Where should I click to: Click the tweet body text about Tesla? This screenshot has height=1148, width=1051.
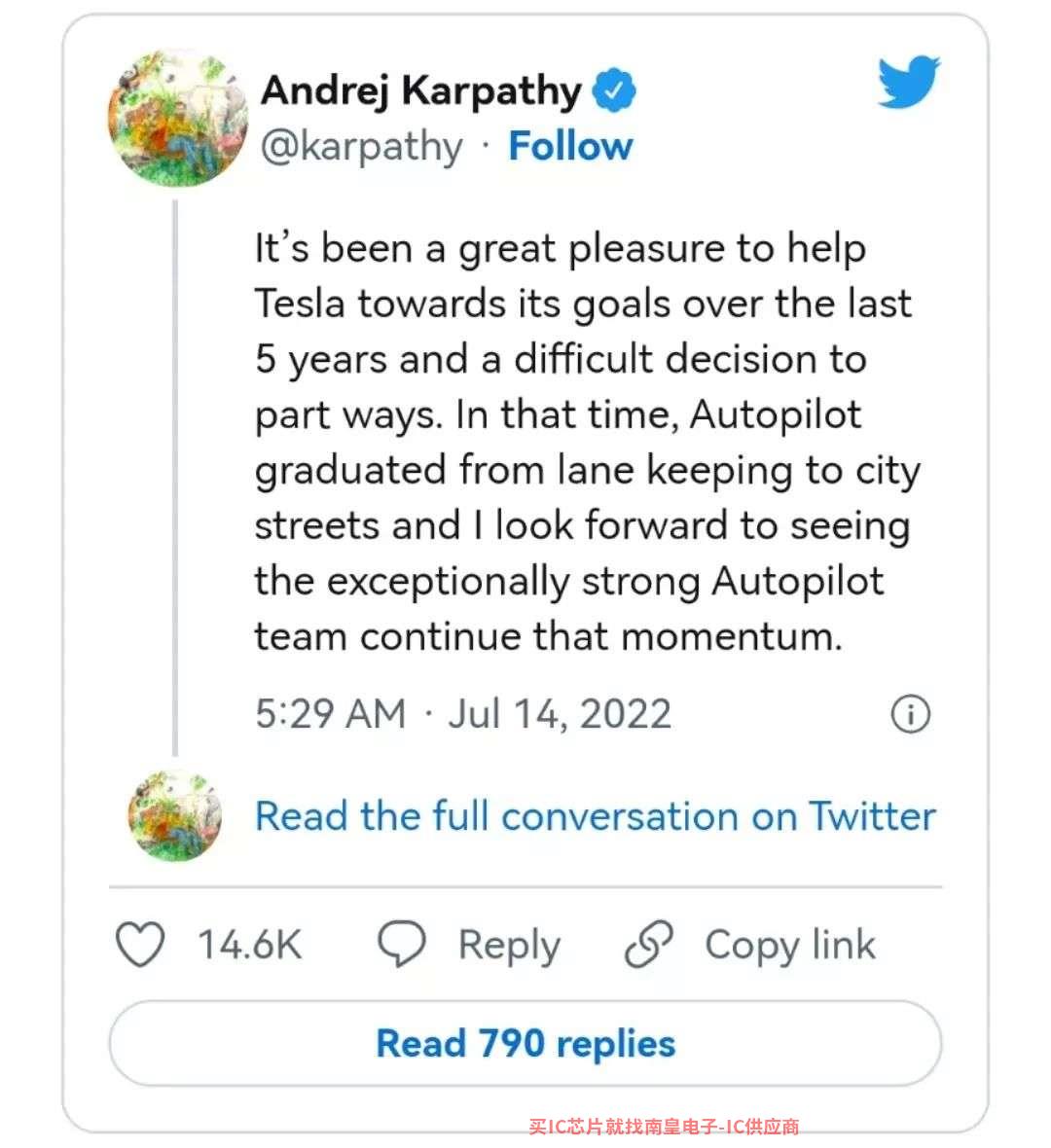click(586, 442)
